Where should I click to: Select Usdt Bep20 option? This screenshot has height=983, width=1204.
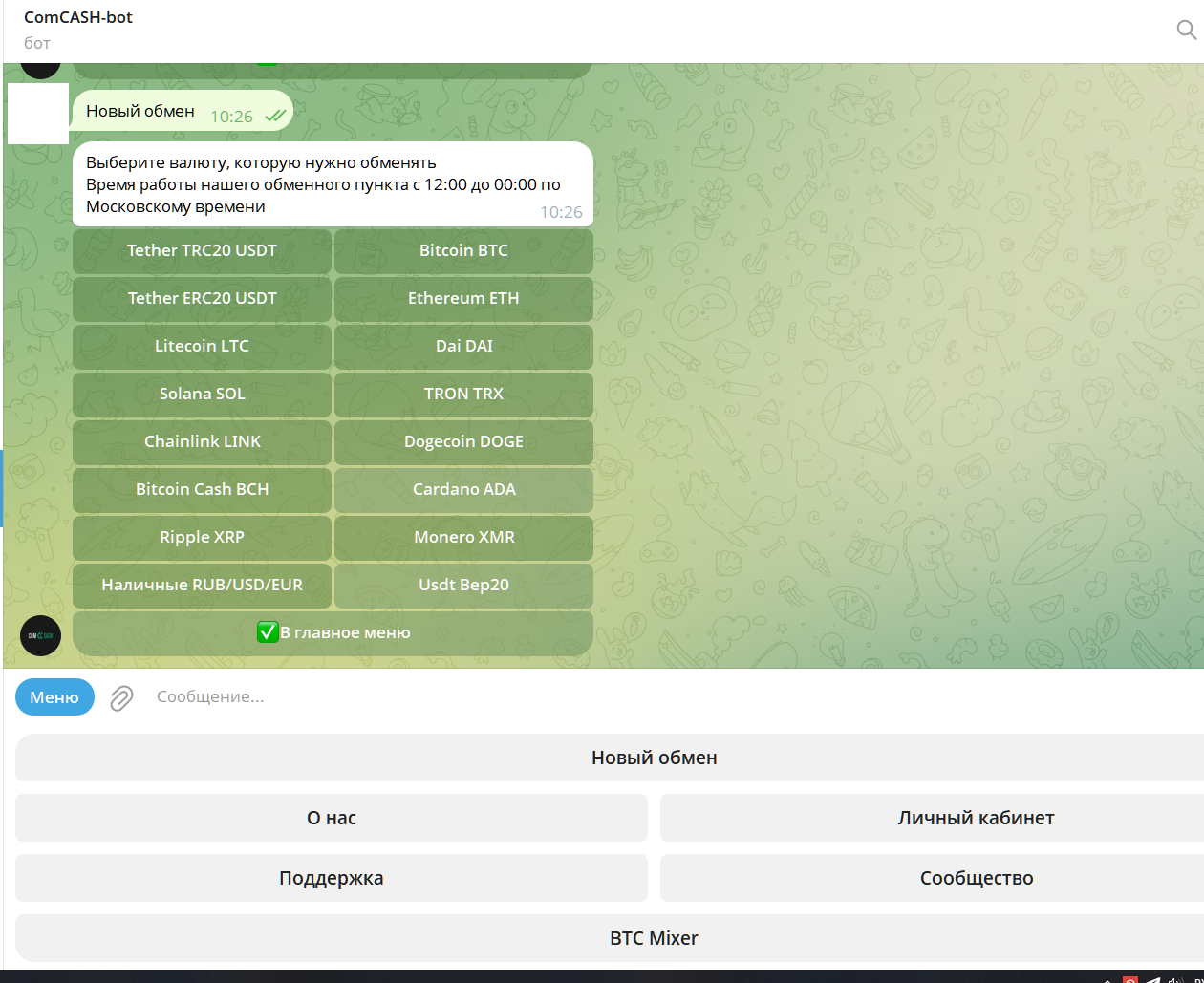(463, 586)
